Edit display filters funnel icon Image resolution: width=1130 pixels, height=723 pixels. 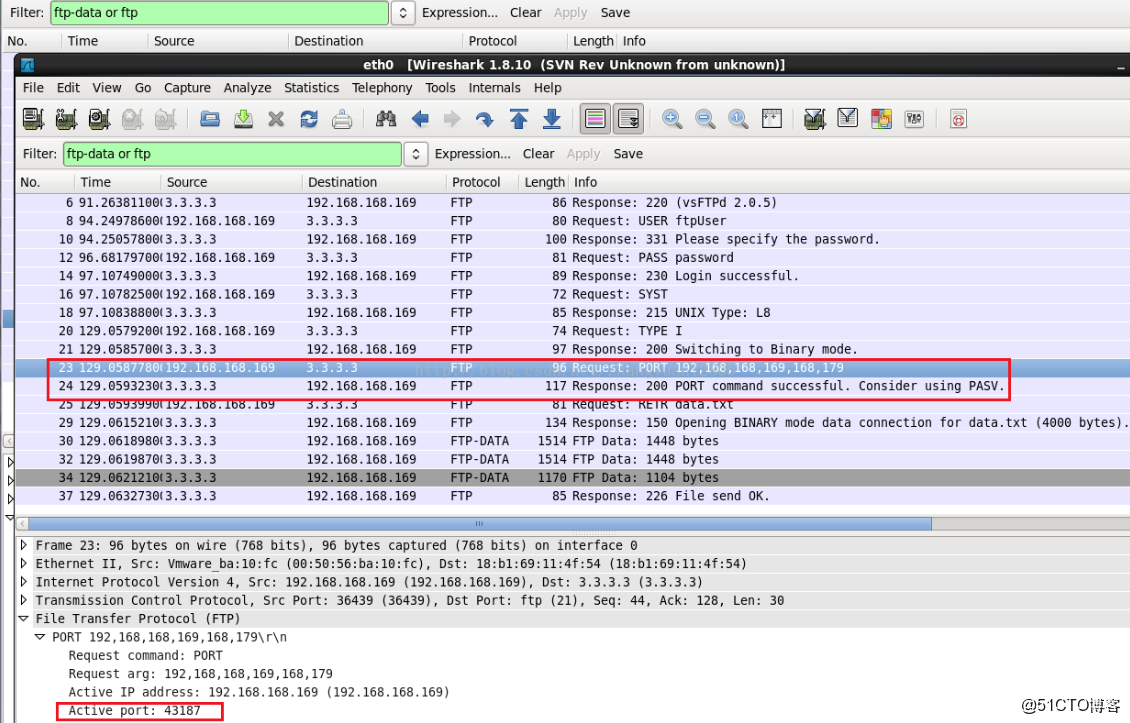point(848,119)
